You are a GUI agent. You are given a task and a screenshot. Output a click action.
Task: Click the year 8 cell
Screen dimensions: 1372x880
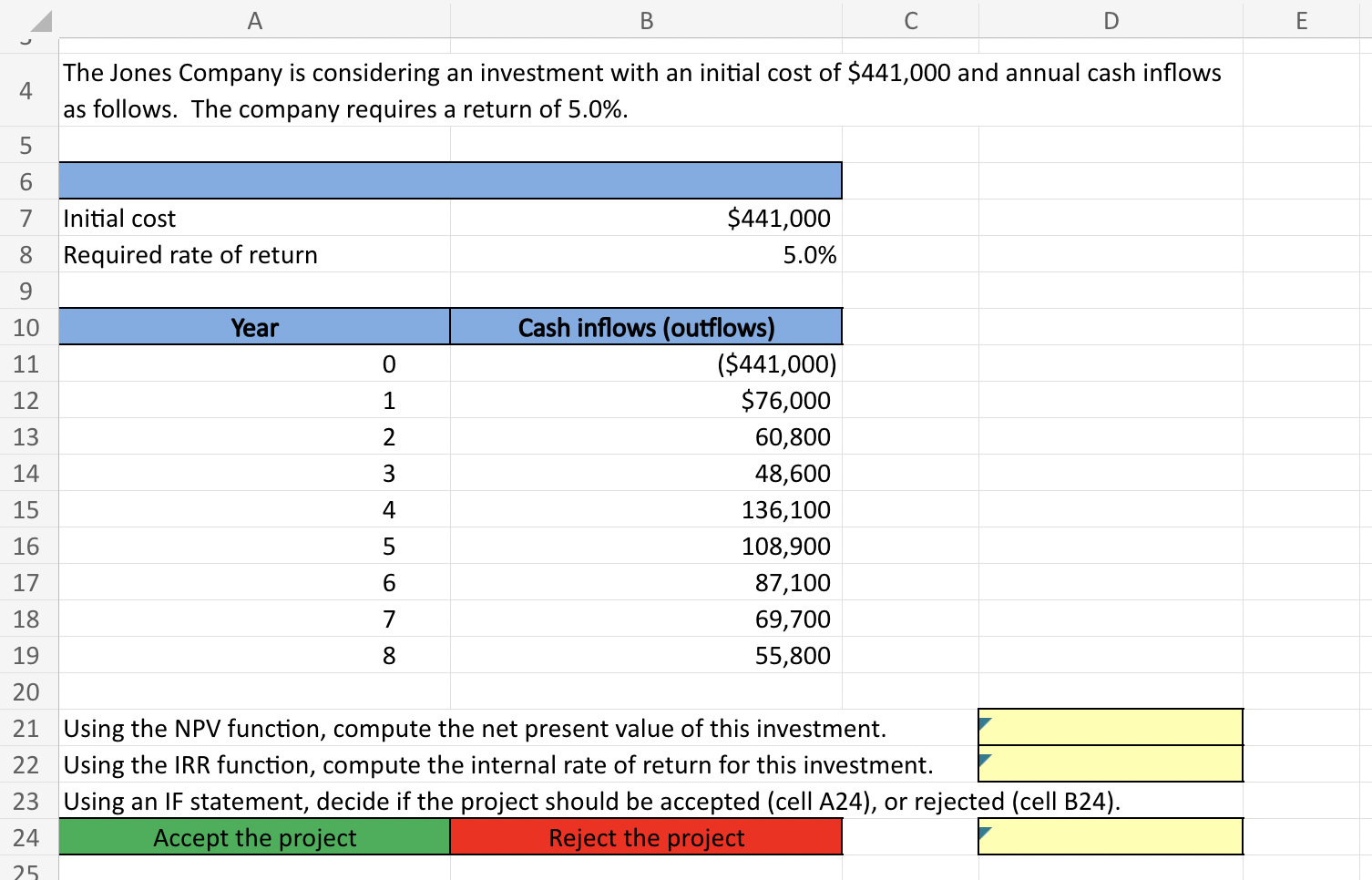(255, 655)
